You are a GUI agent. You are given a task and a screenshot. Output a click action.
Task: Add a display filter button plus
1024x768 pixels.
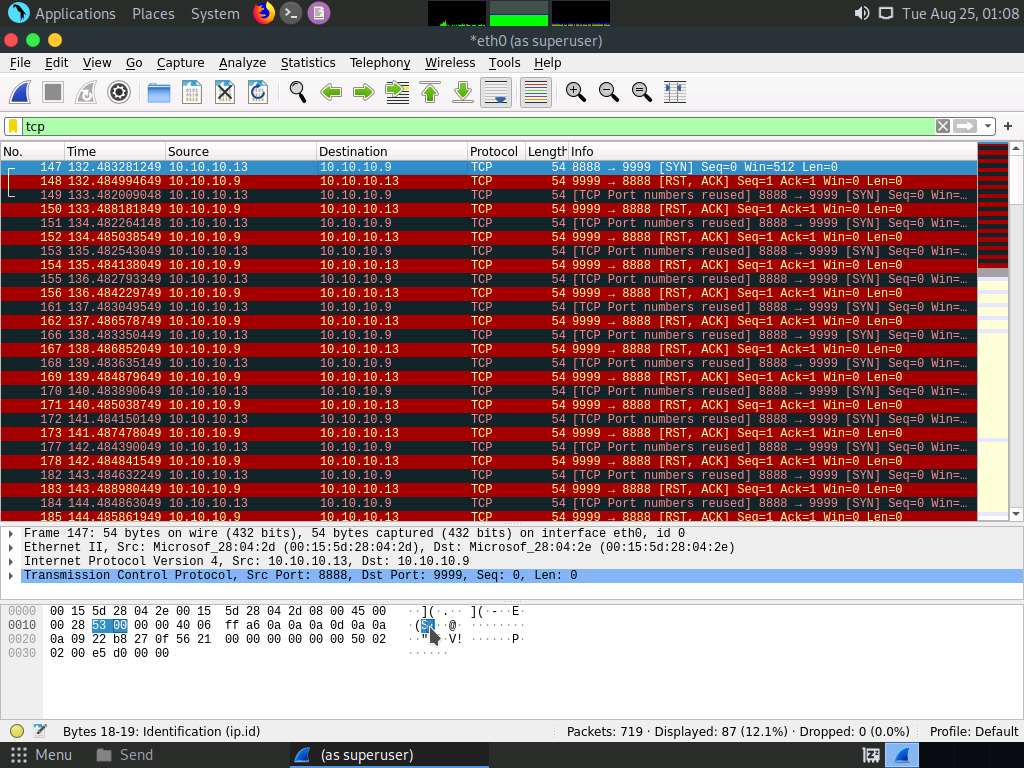[x=1008, y=126]
